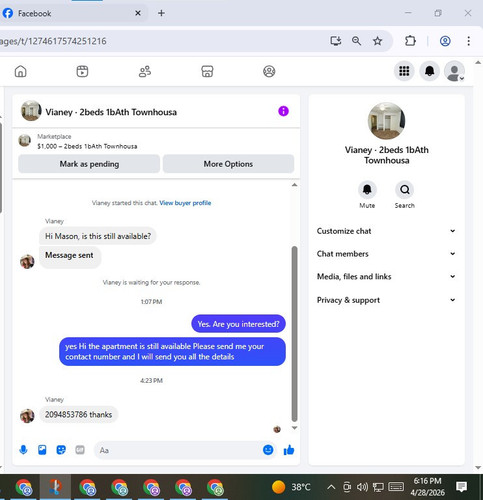Viewport: 483px width, 500px height.
Task: Click the purple conversation info icon
Action: point(283,111)
